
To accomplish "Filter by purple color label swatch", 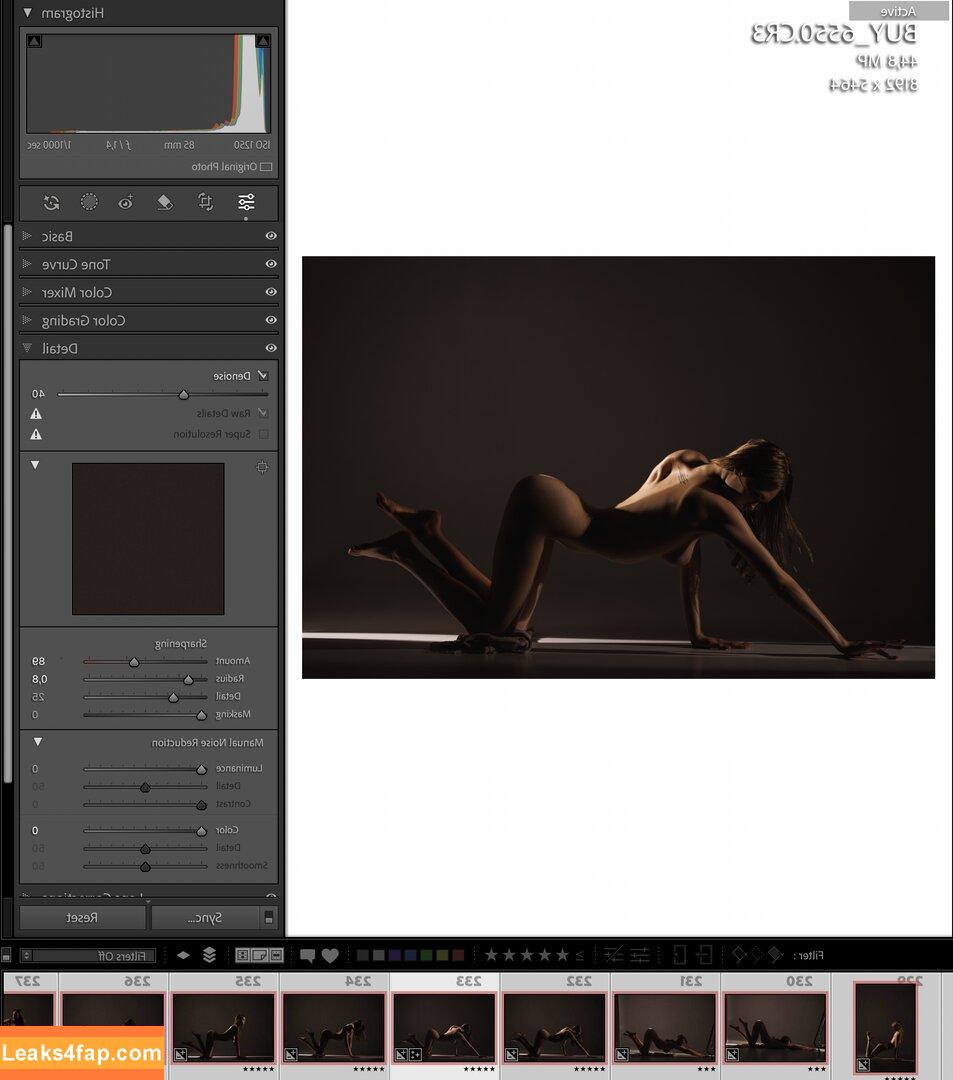I will 395,955.
